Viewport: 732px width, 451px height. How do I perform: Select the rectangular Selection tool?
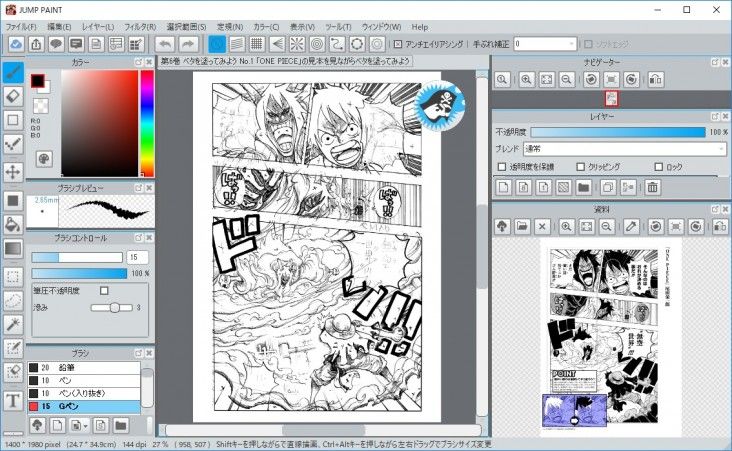click(x=13, y=277)
